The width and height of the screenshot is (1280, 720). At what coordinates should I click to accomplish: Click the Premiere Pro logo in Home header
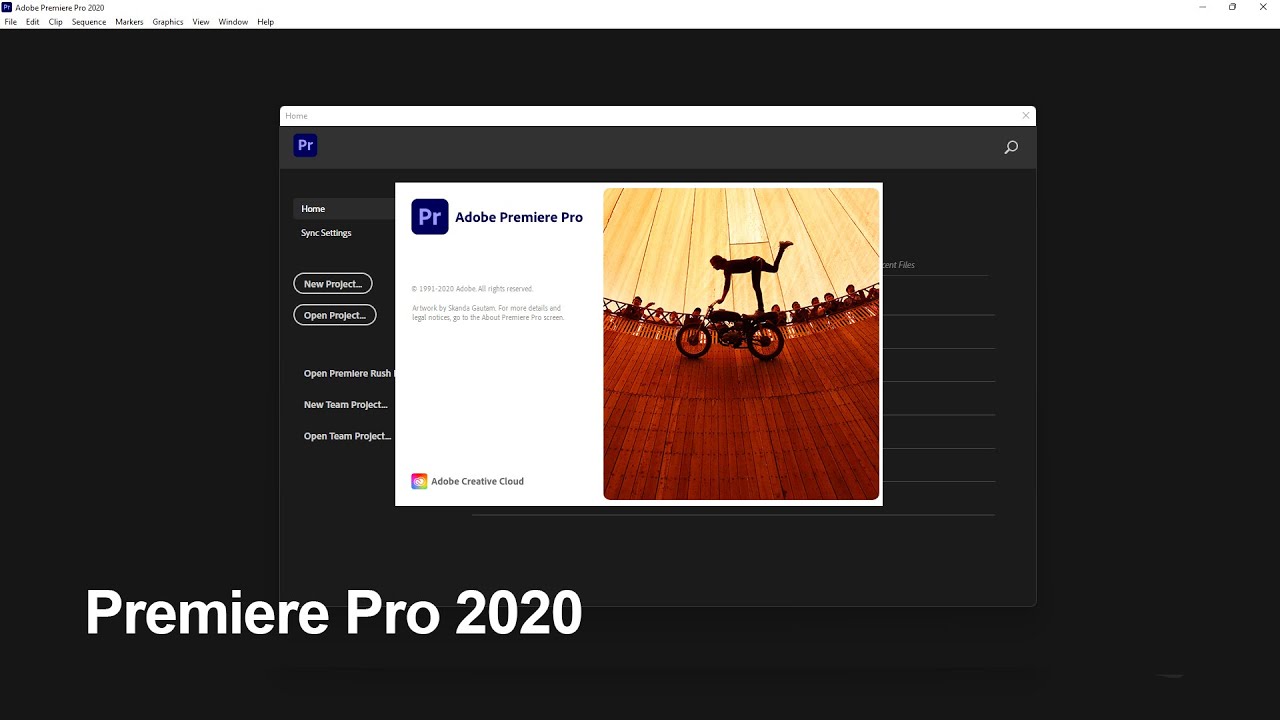coord(305,145)
